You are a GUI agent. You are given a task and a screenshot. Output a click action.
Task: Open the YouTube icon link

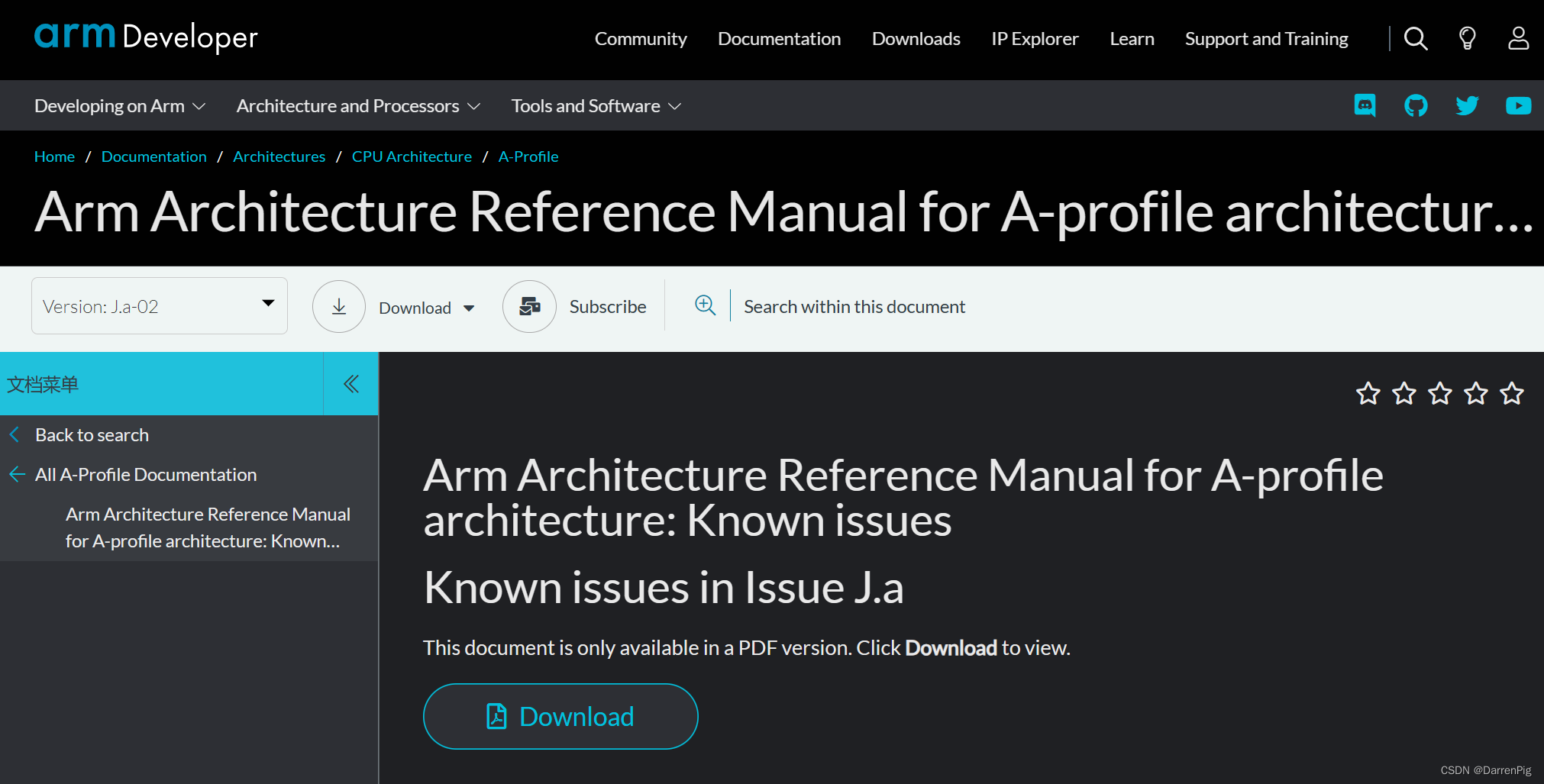click(1518, 105)
